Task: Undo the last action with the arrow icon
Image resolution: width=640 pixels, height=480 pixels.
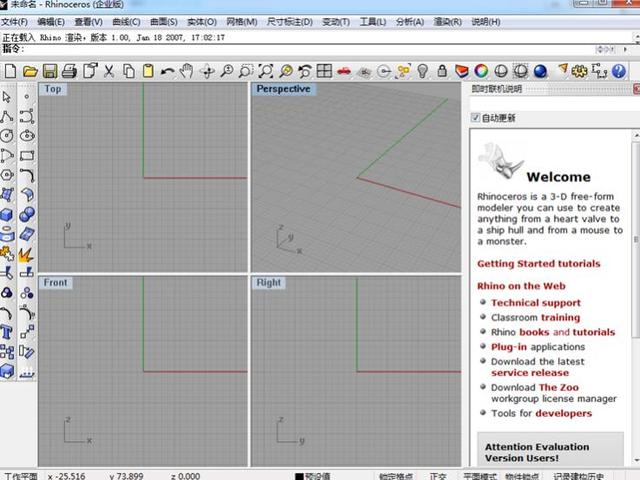Action: coord(167,72)
